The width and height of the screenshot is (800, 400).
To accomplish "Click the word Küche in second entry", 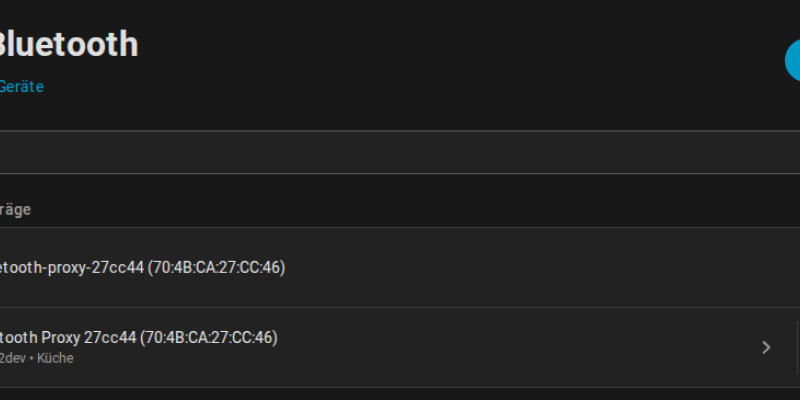I will [55, 358].
